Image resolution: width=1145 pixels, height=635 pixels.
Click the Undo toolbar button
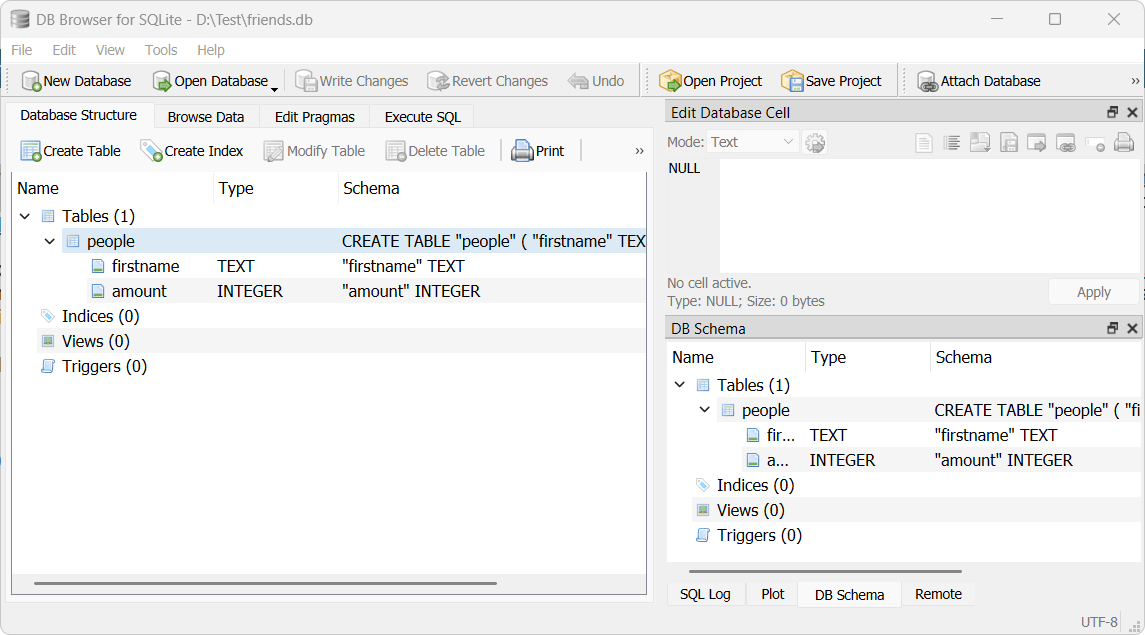click(596, 81)
